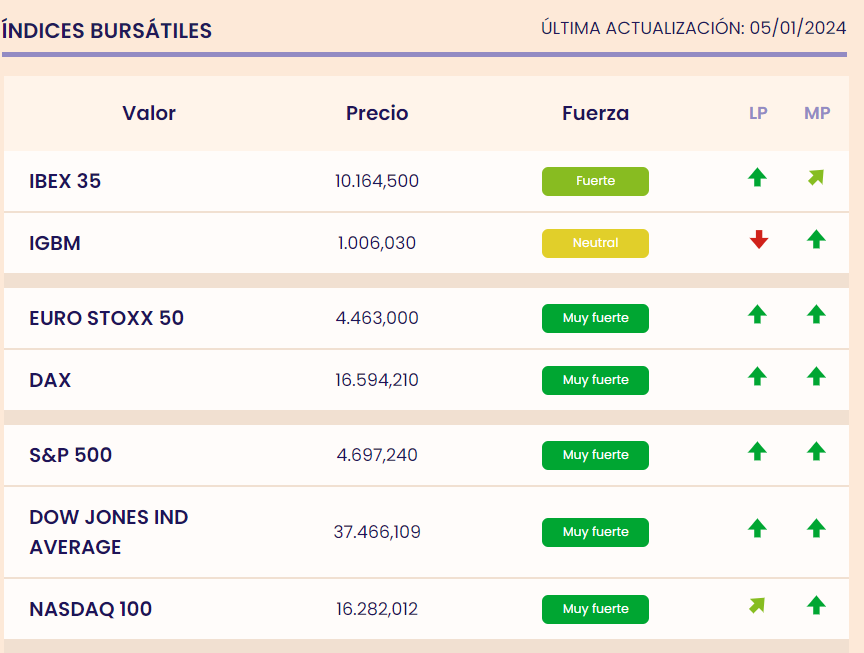This screenshot has width=864, height=653.
Task: Click the IGBM red down arrow
Action: pyautogui.click(x=759, y=240)
